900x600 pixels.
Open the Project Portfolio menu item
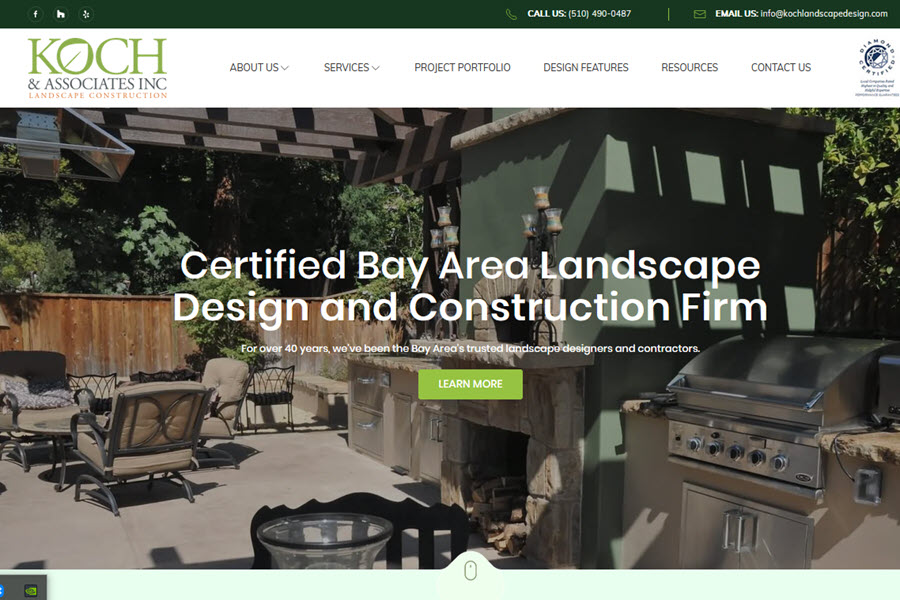point(462,68)
